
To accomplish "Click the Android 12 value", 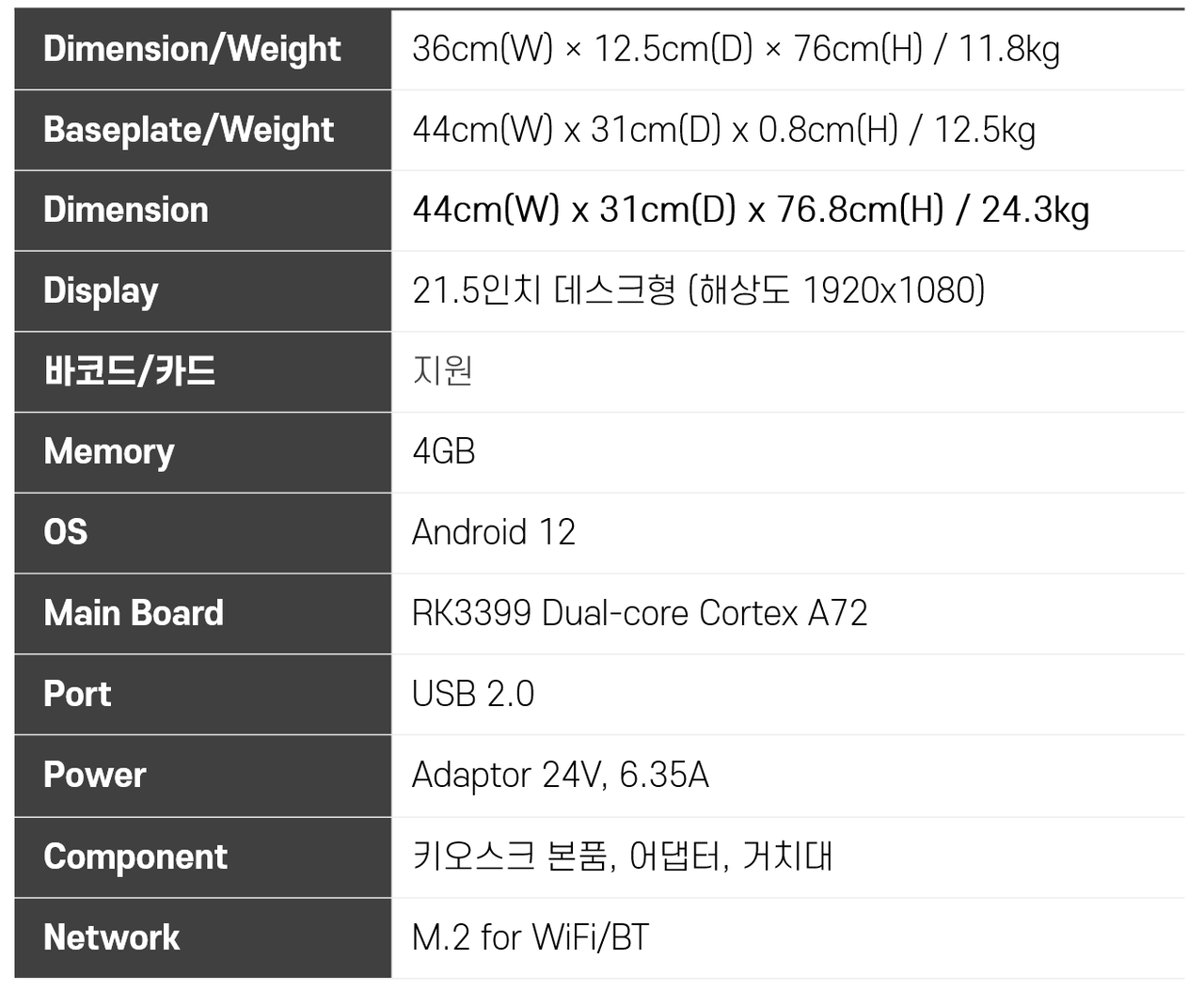I will click(494, 532).
